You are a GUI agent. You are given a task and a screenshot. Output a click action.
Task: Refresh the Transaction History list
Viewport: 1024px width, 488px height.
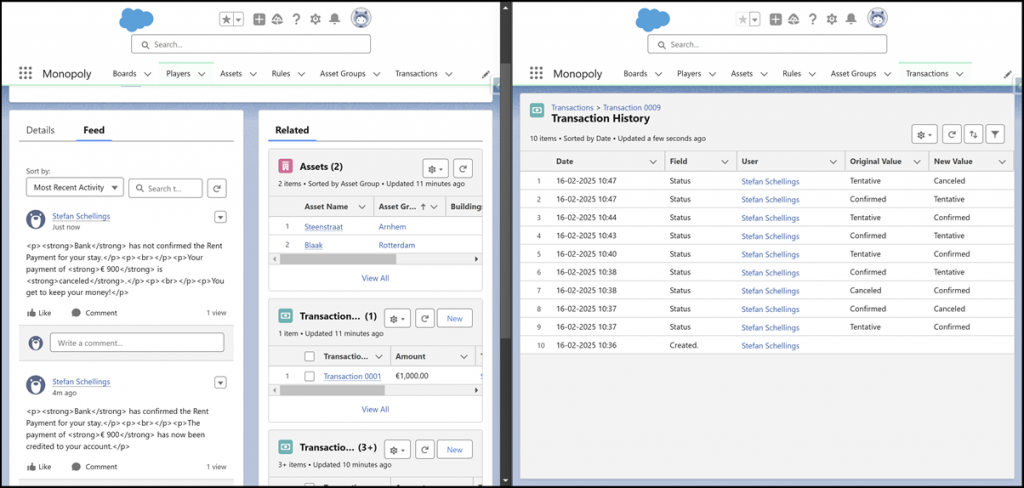pos(952,135)
